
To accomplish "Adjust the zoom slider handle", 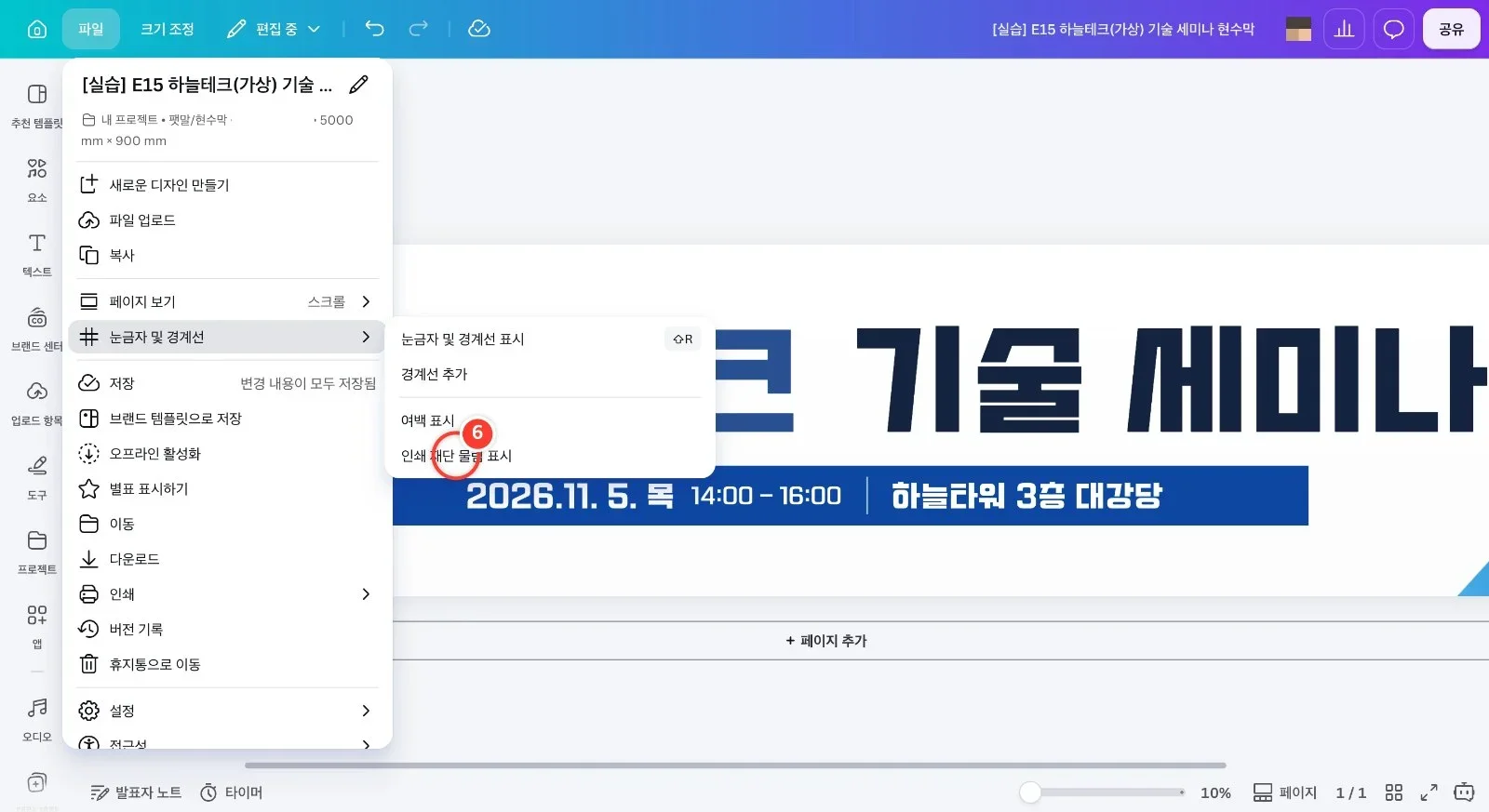I will (1030, 792).
